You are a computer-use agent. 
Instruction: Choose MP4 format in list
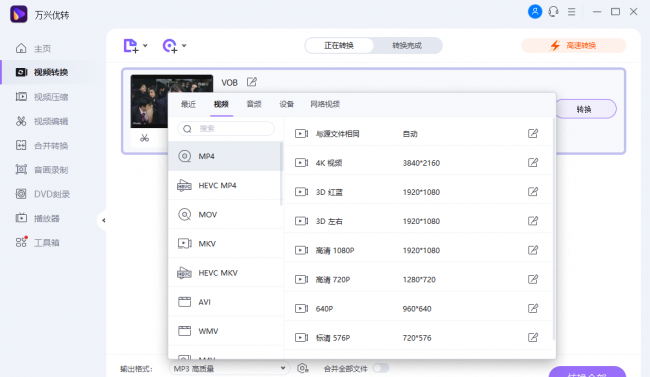[x=225, y=156]
